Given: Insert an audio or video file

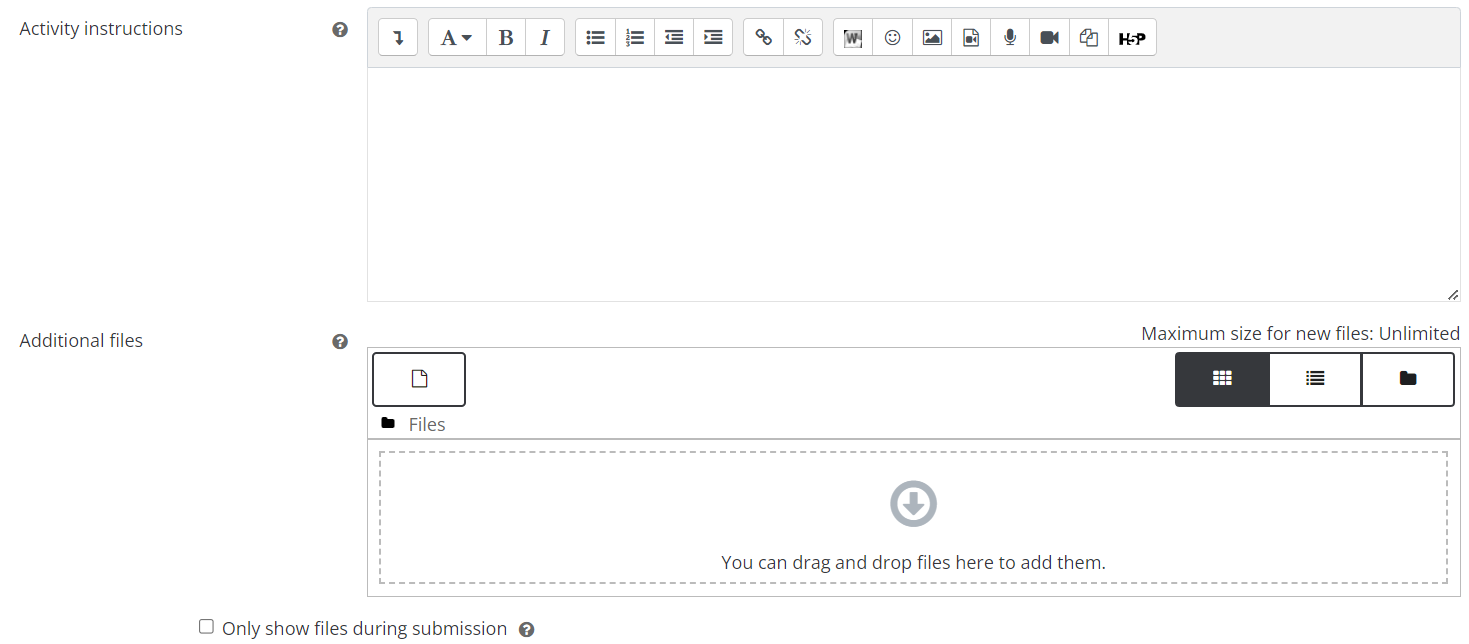Looking at the screenshot, I should [971, 38].
